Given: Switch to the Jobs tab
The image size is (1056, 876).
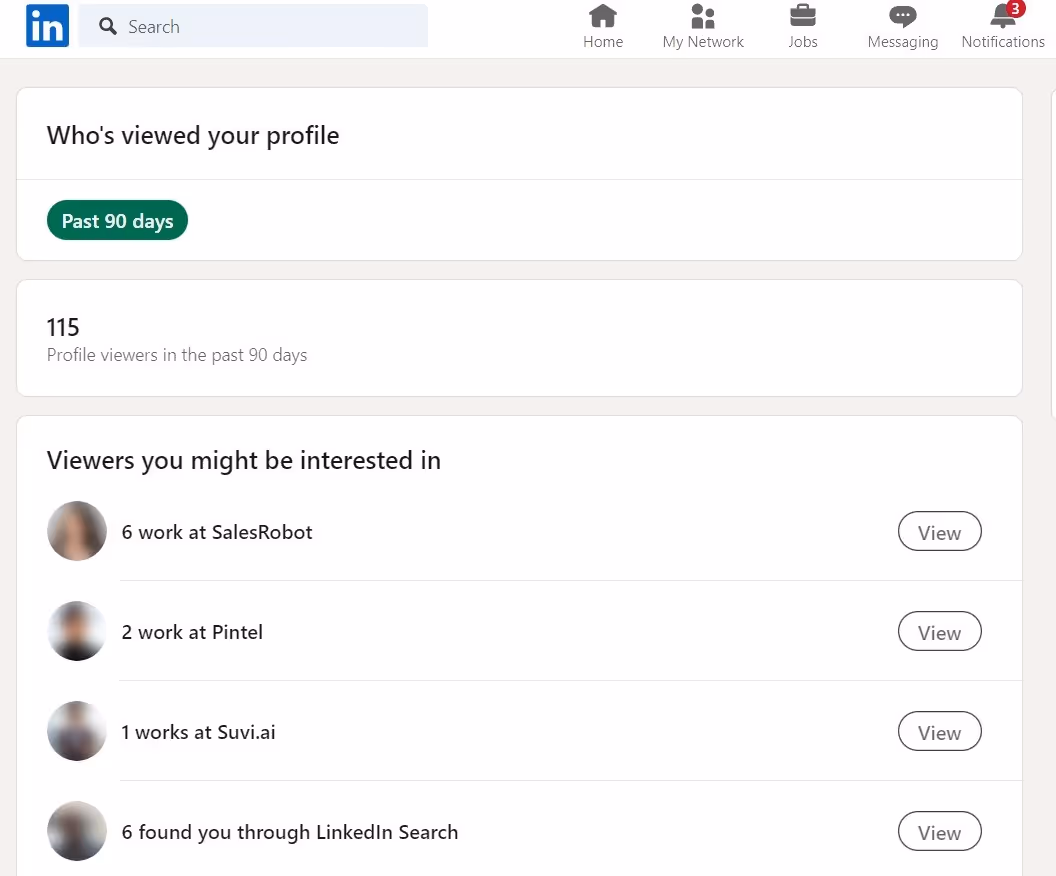Looking at the screenshot, I should tap(803, 27).
